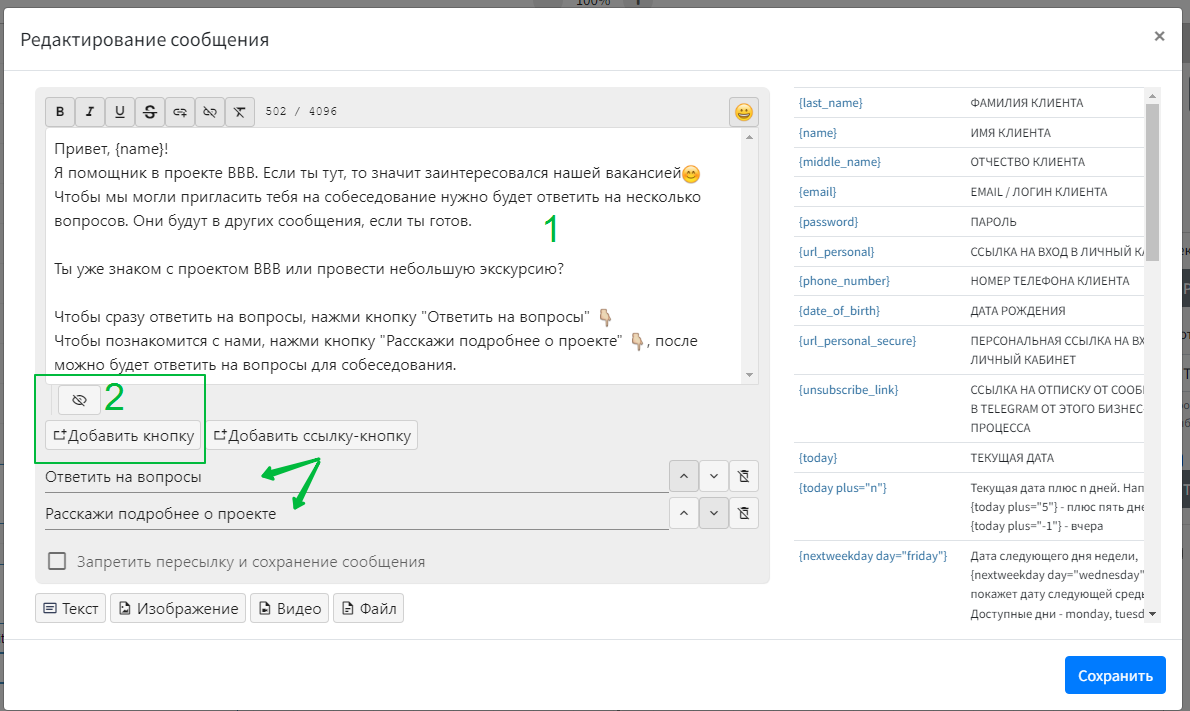Click the "Добавить кнопку" button
The width and height of the screenshot is (1190, 711).
[123, 435]
